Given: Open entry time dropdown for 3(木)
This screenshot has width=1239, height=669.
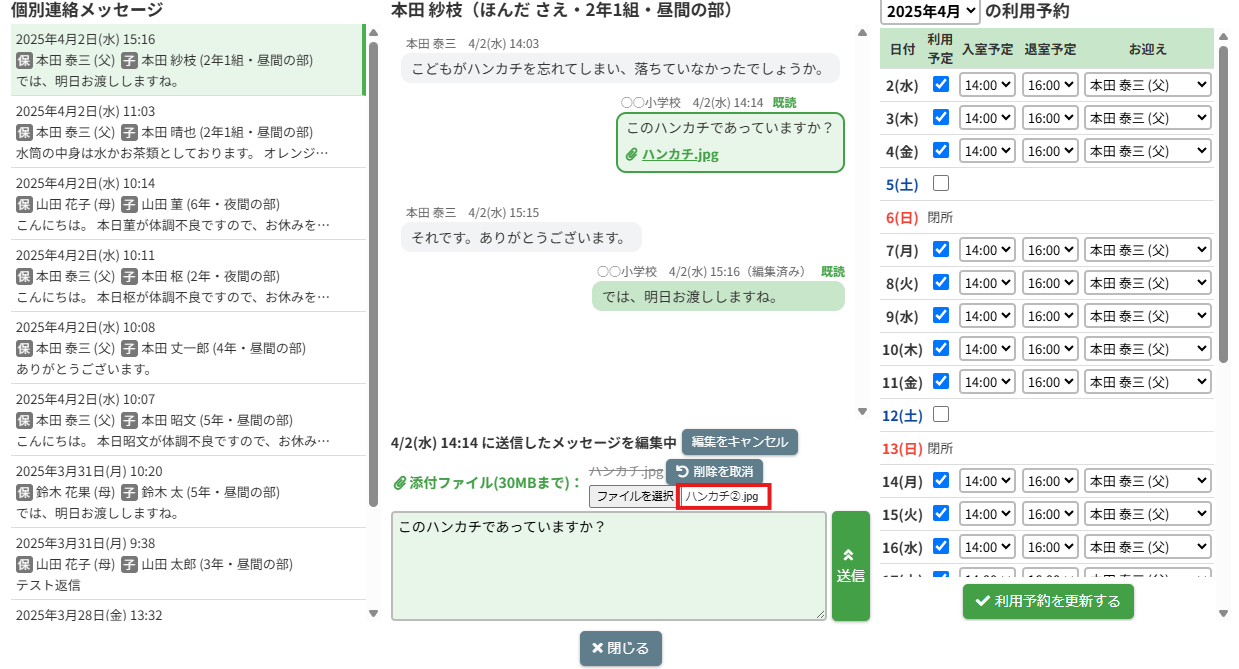Looking at the screenshot, I should pos(987,118).
